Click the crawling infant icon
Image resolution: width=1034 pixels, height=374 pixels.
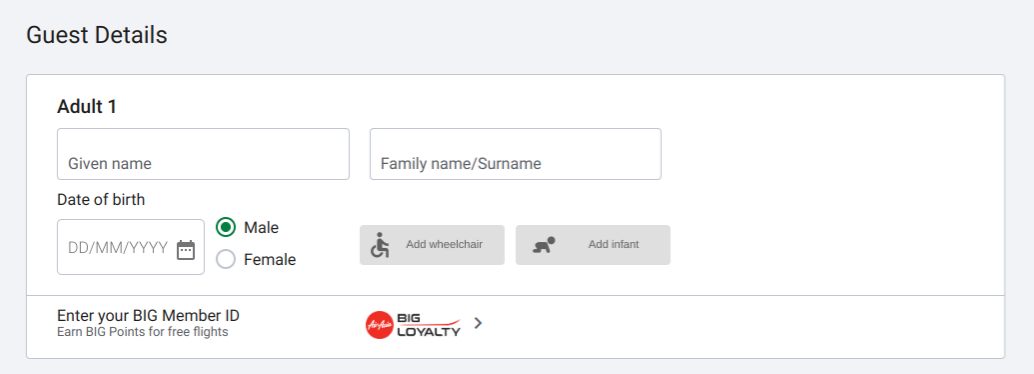pos(544,245)
